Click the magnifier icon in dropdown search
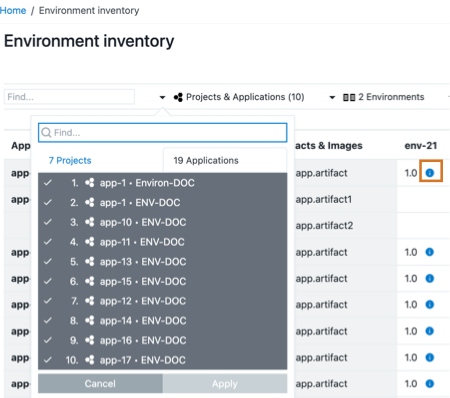The image size is (450, 398). pos(46,133)
